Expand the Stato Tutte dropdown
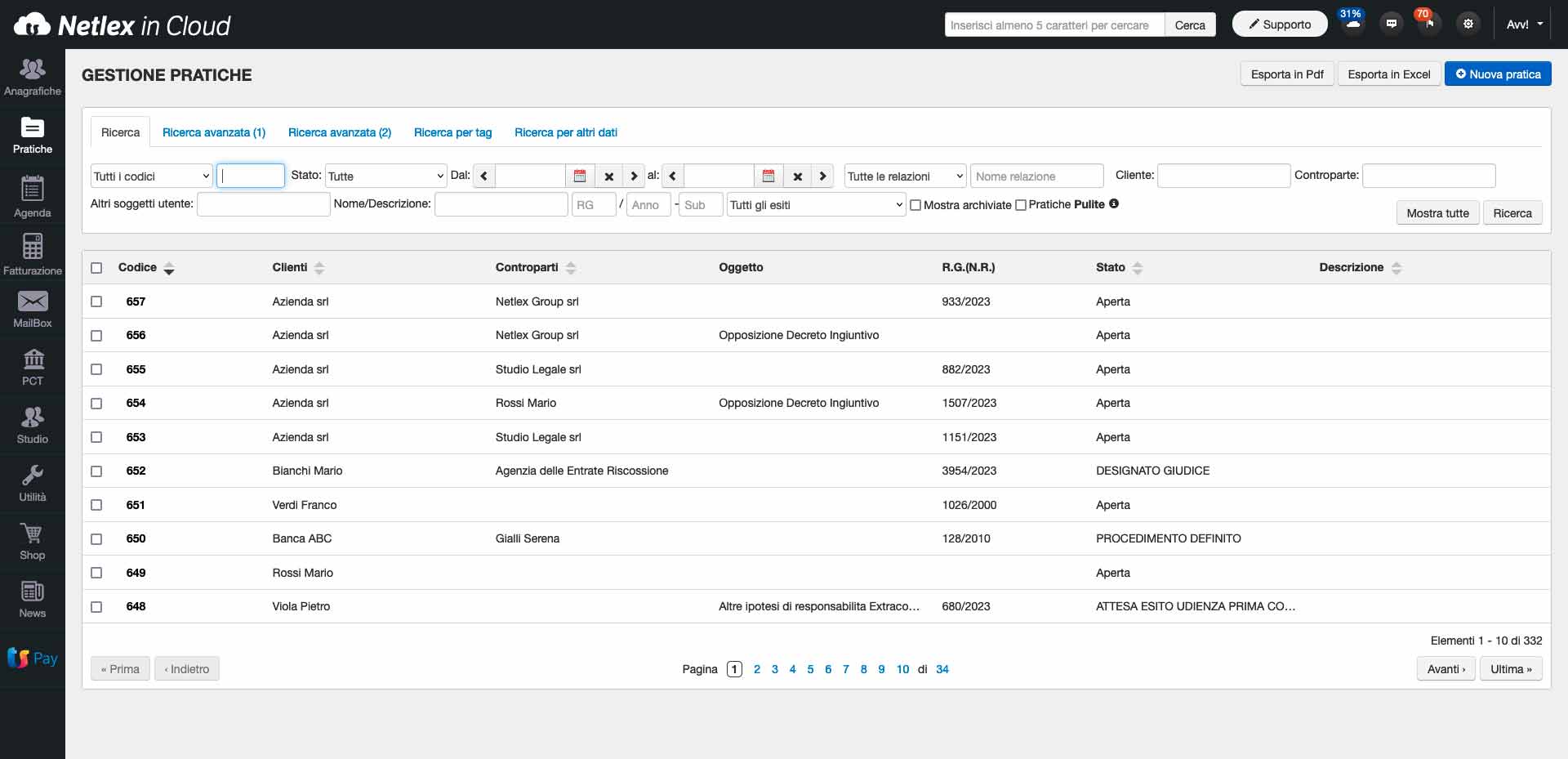 click(x=385, y=176)
